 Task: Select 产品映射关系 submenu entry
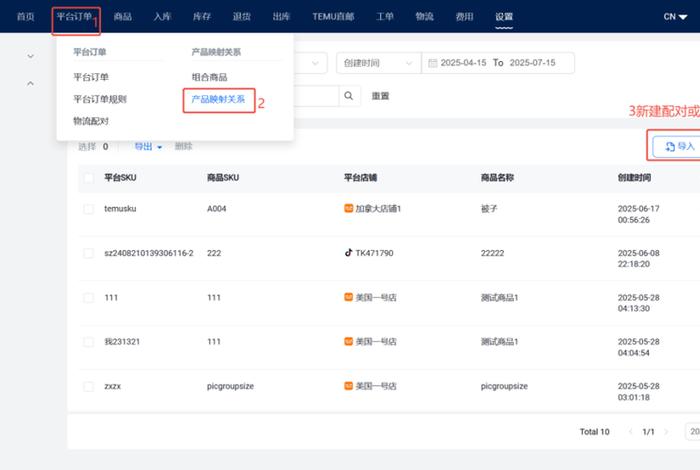coord(218,99)
